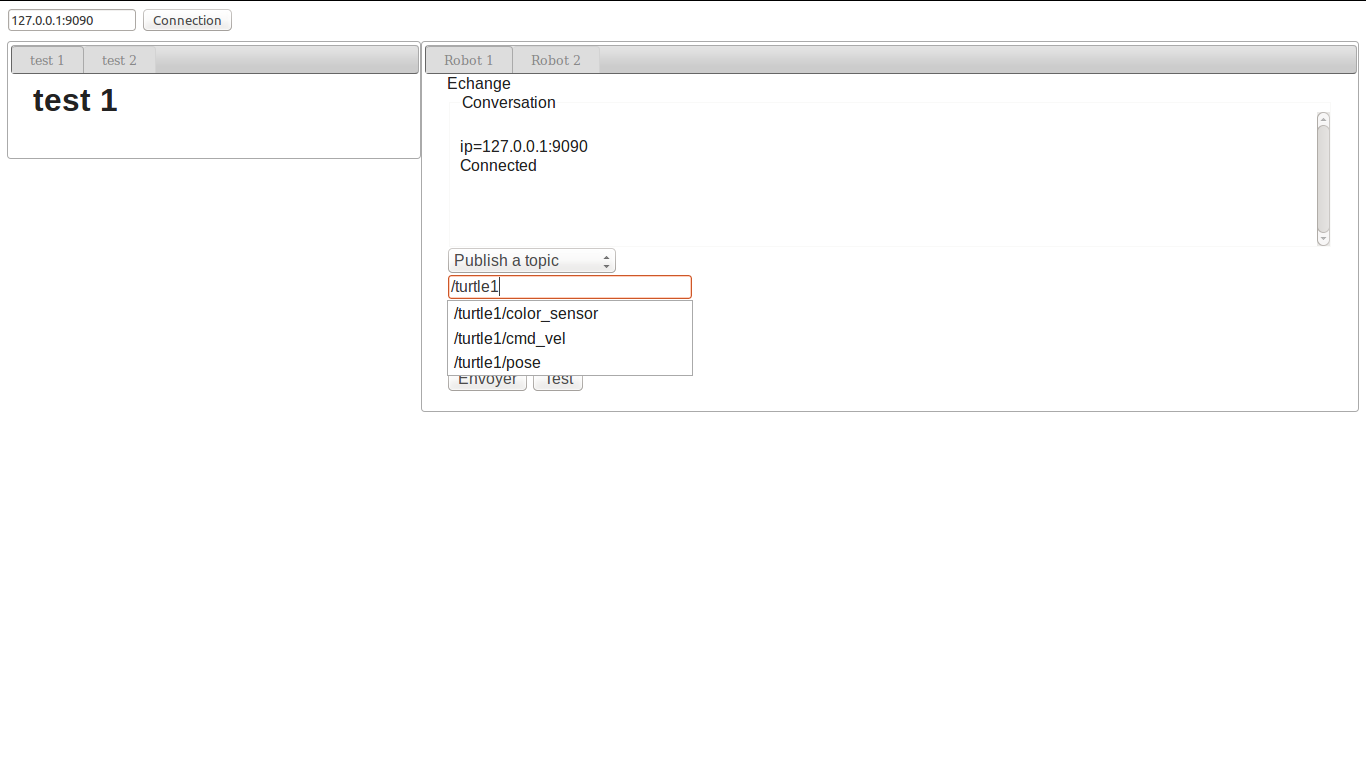
Task: Click the IP address input field
Action: point(71,20)
